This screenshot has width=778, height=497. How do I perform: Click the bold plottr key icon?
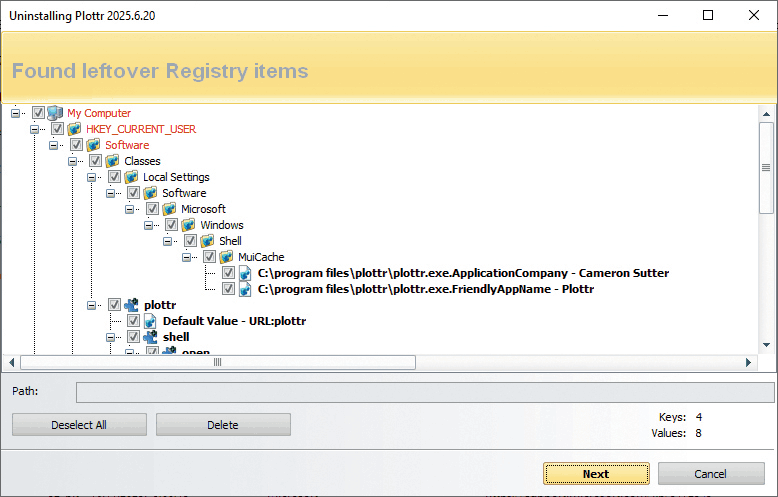click(x=131, y=305)
